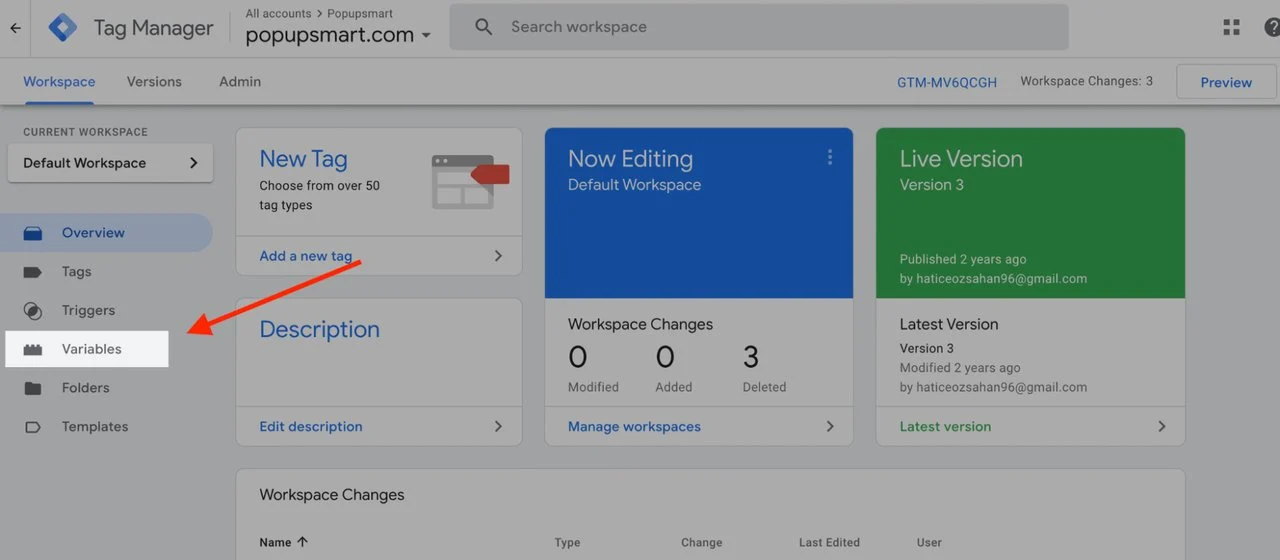Click the chevron beside Manage workspaces
1280x560 pixels.
[829, 426]
